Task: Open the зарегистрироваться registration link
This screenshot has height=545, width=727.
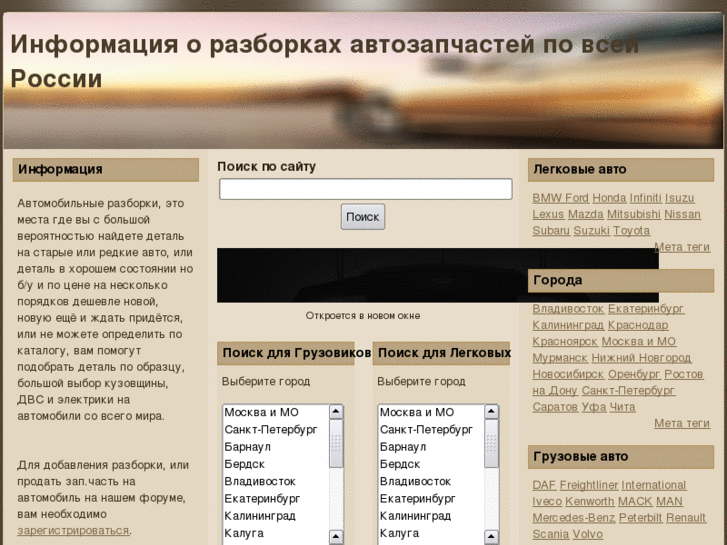Action: coord(73,531)
